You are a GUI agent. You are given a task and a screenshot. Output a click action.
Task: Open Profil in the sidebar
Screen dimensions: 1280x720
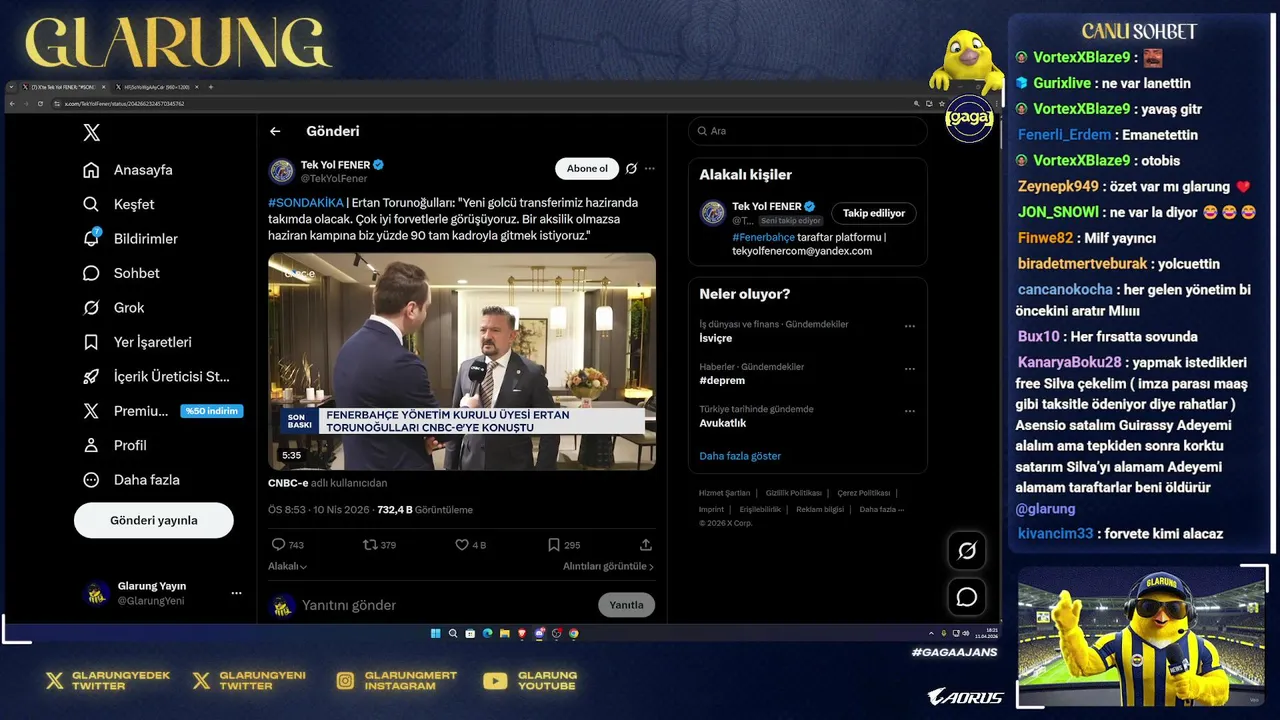pos(115,446)
